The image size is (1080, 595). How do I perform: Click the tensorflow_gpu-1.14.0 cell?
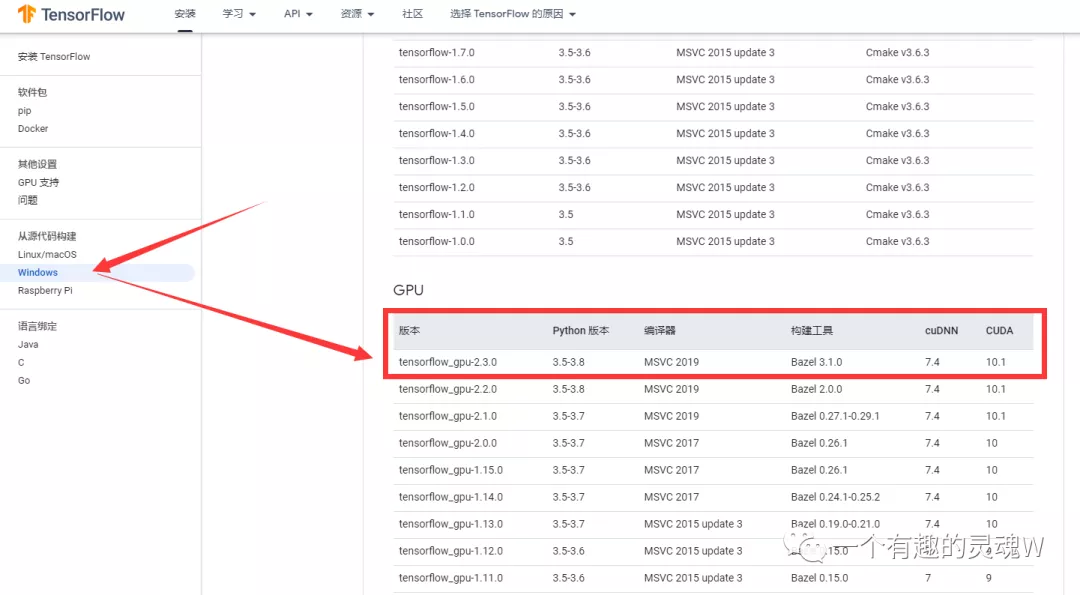(x=450, y=497)
